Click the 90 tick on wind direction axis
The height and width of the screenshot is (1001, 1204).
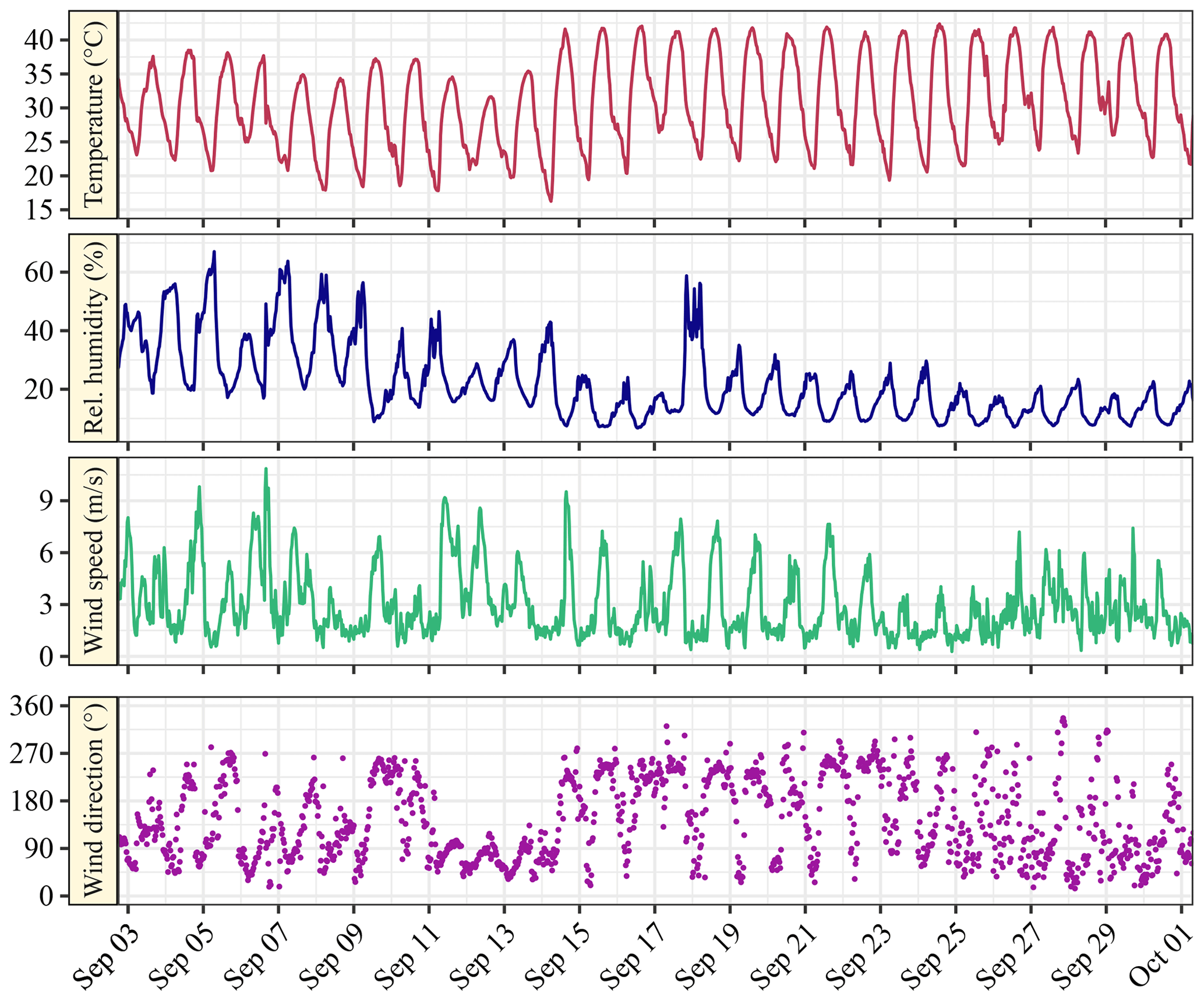(40, 848)
